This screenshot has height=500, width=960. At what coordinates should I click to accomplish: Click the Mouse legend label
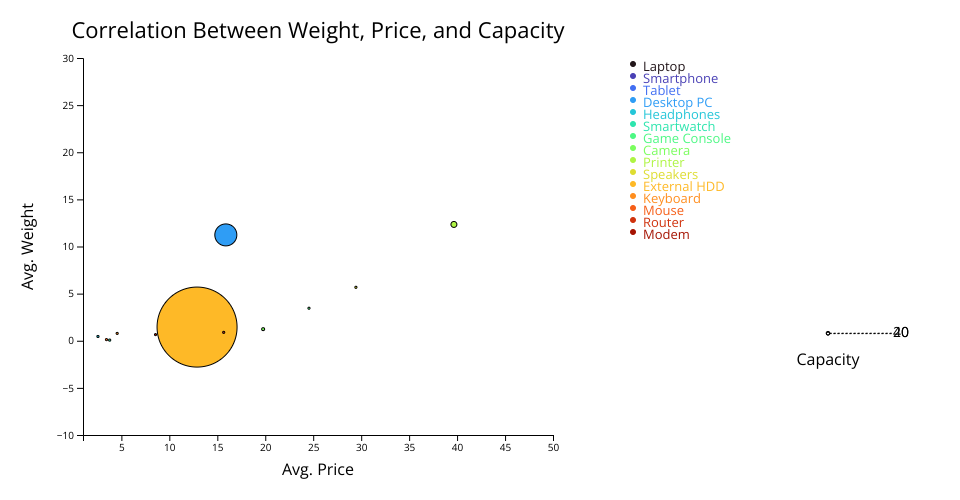click(663, 211)
